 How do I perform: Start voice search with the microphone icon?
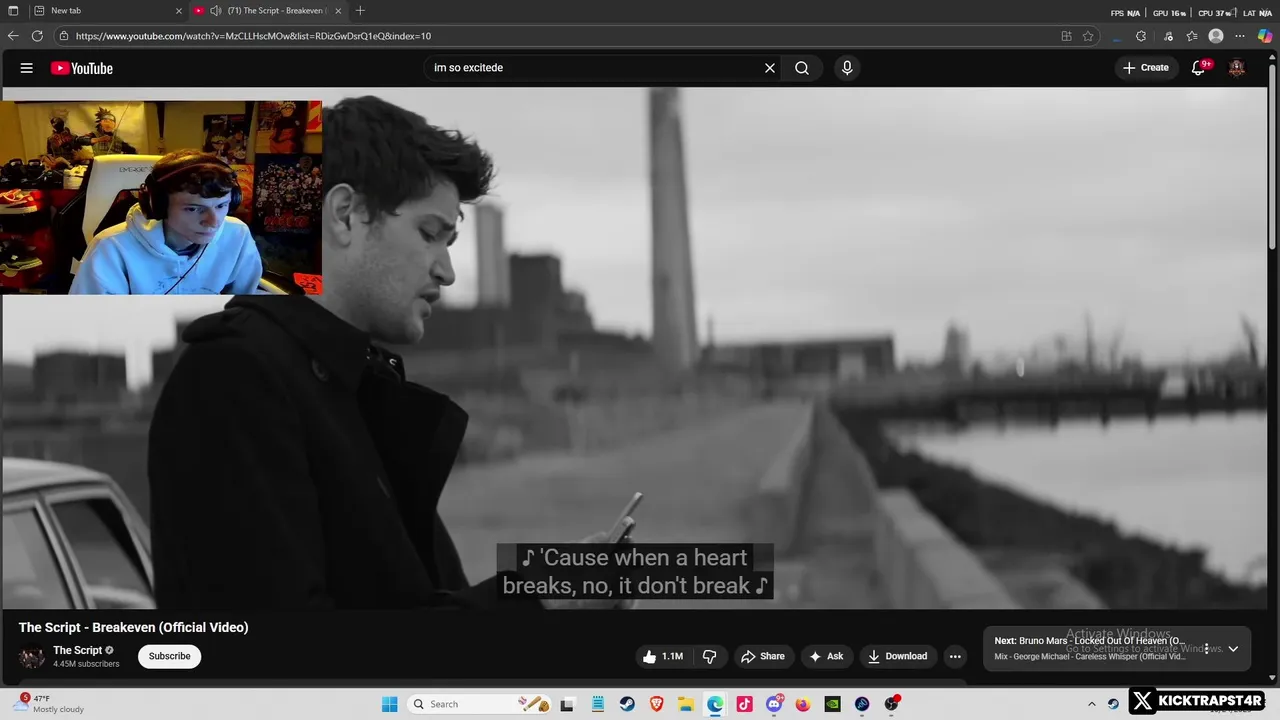pyautogui.click(x=847, y=68)
